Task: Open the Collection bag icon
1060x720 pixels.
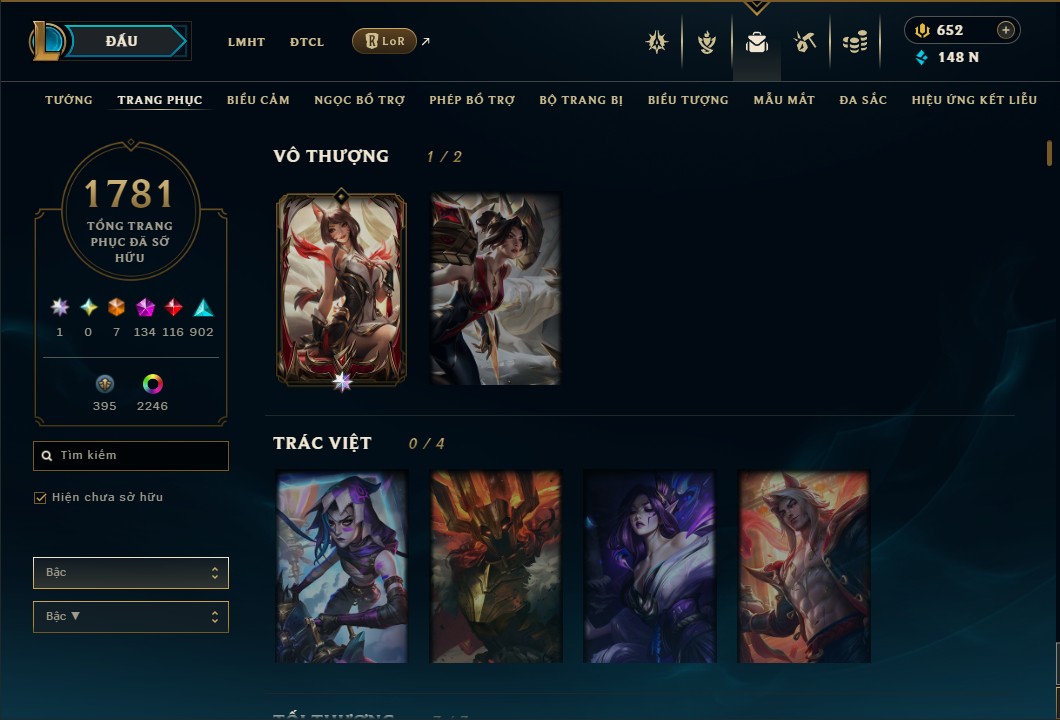Action: 756,43
